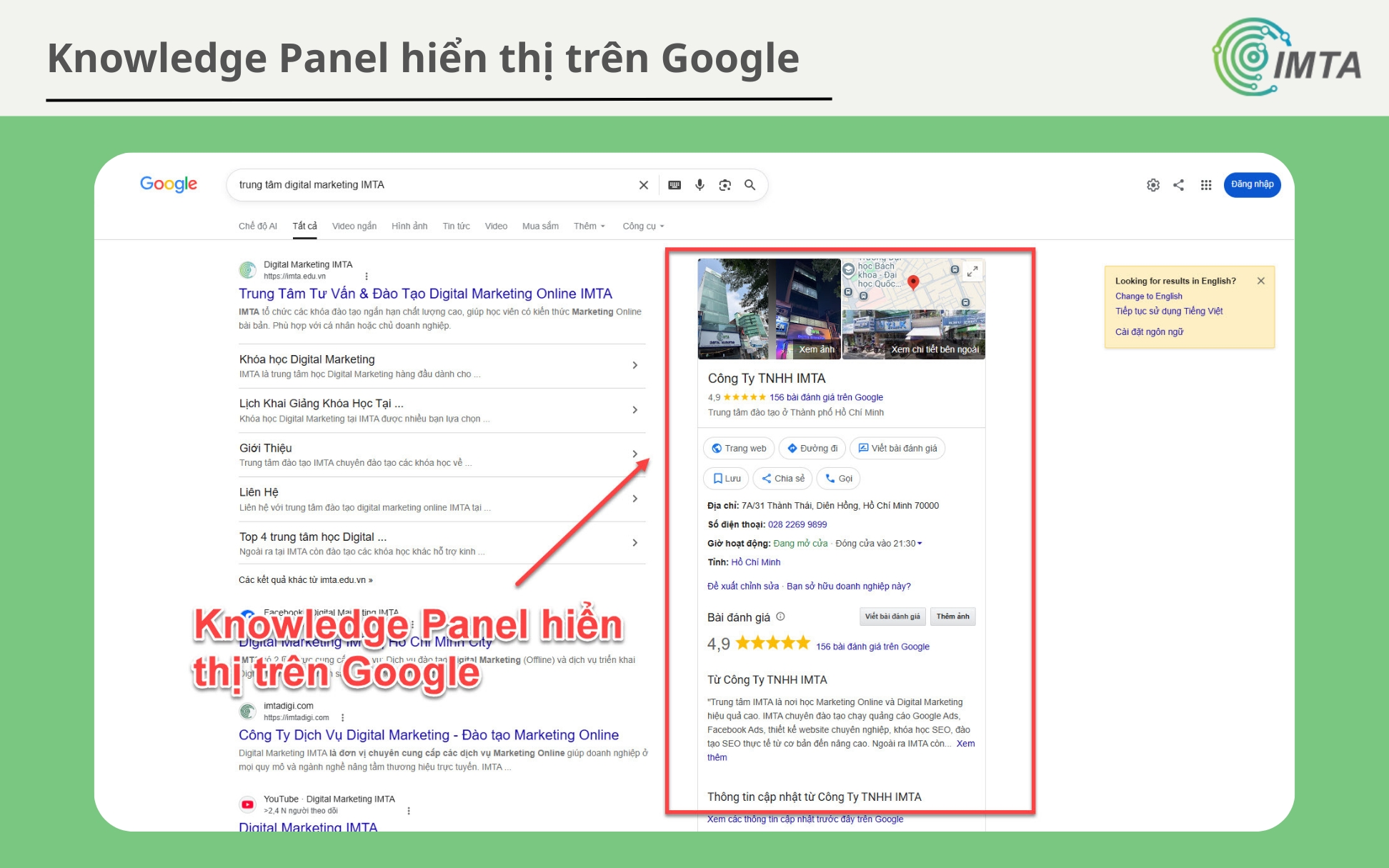Screen dimensions: 1389x868
Task: Open options for imtadigi.com result
Action: (343, 718)
